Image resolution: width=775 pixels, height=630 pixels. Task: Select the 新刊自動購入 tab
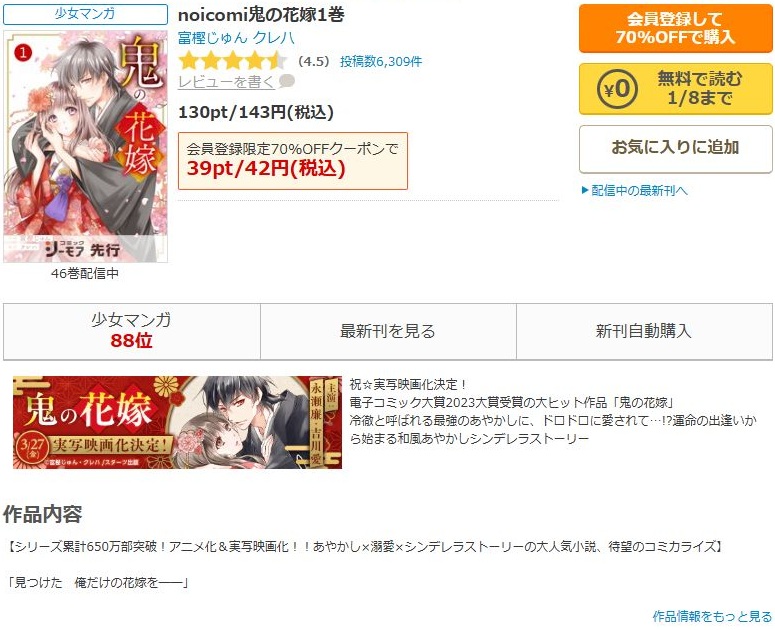(x=644, y=331)
